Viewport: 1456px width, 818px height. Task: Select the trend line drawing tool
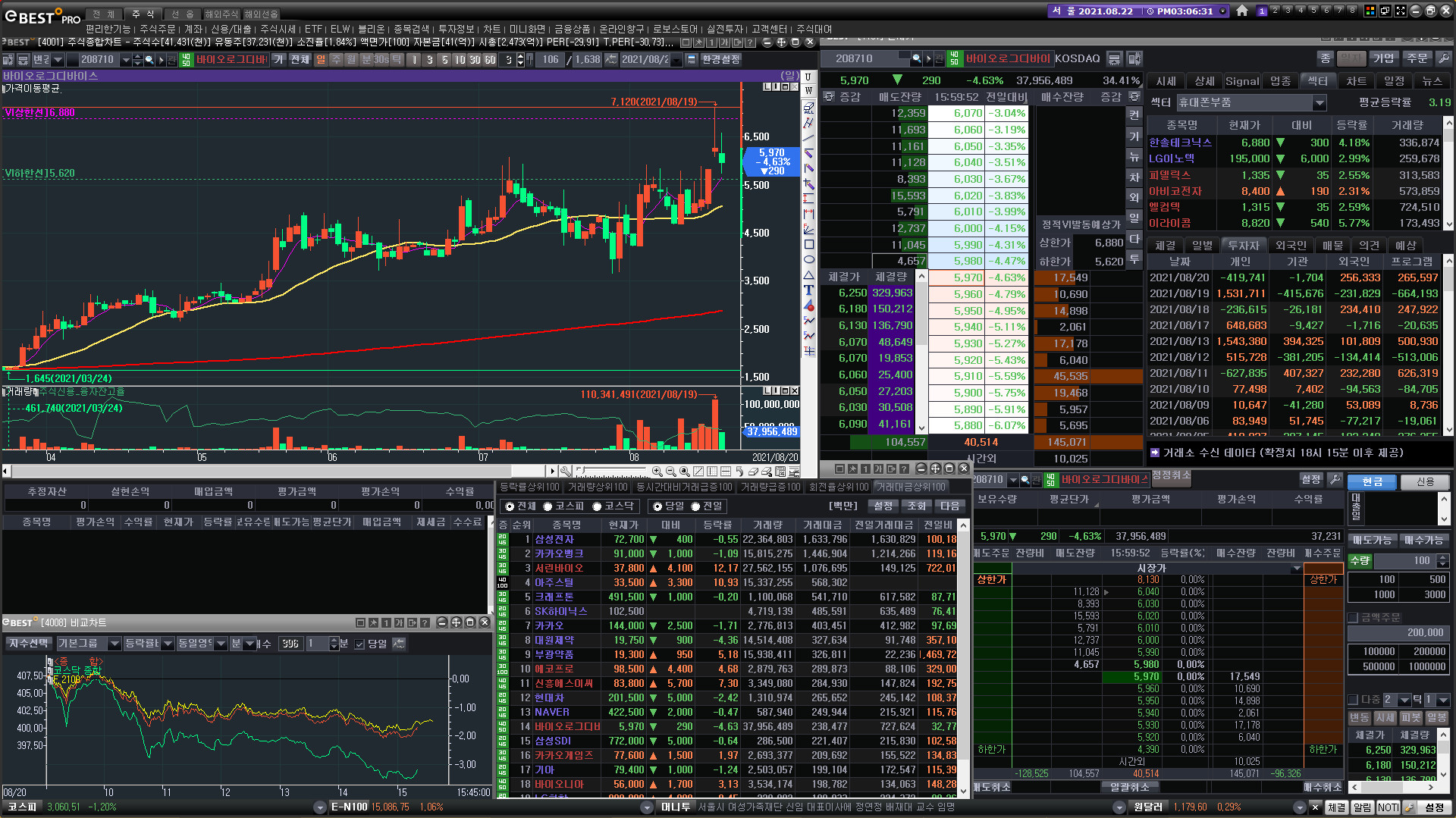[x=809, y=137]
